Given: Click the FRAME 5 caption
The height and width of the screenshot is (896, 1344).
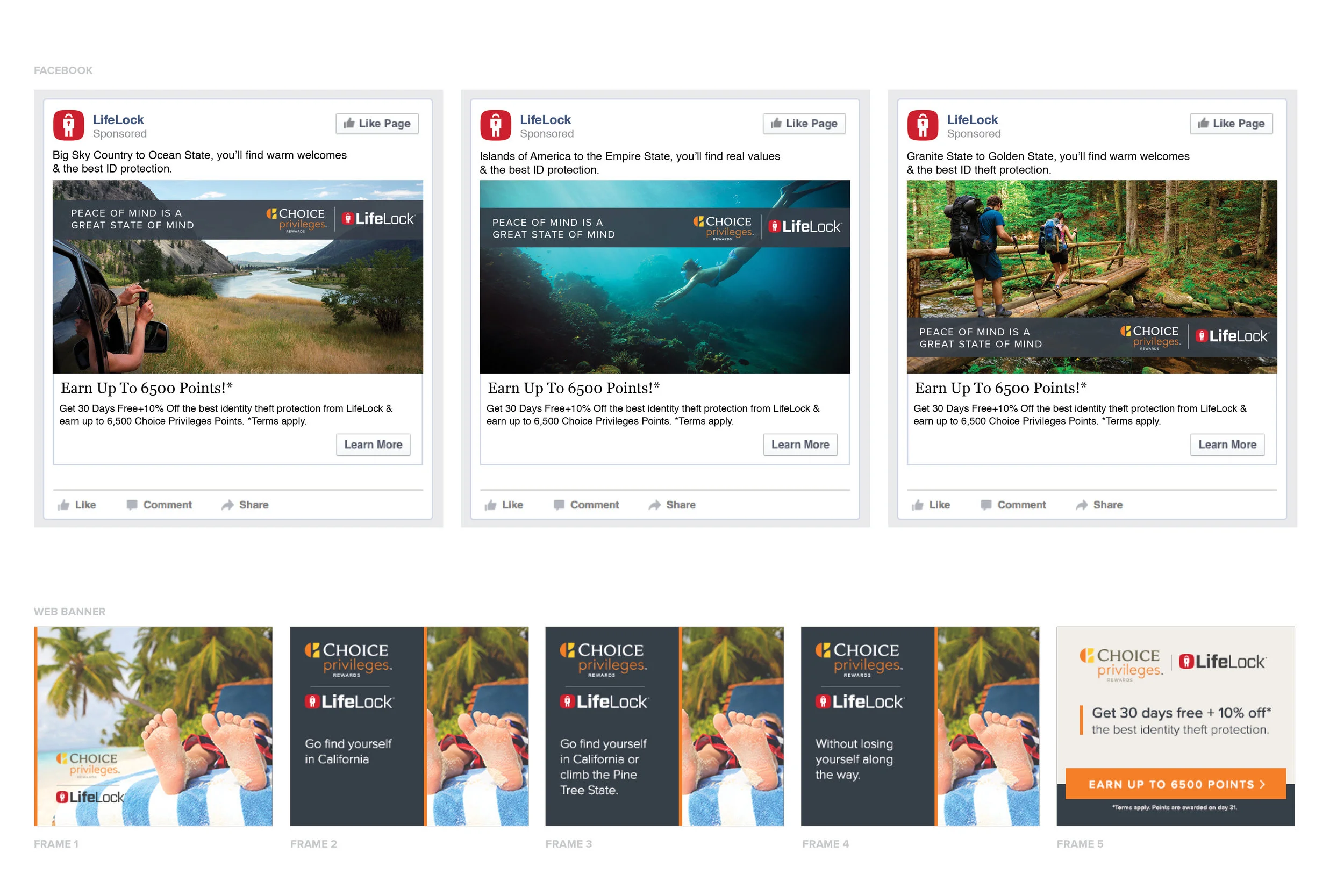Looking at the screenshot, I should click(1080, 843).
